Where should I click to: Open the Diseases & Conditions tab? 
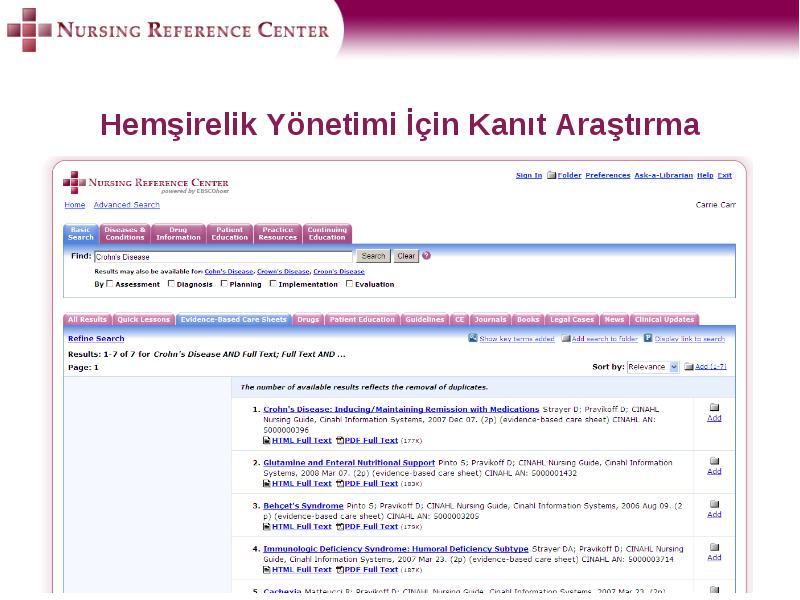125,234
